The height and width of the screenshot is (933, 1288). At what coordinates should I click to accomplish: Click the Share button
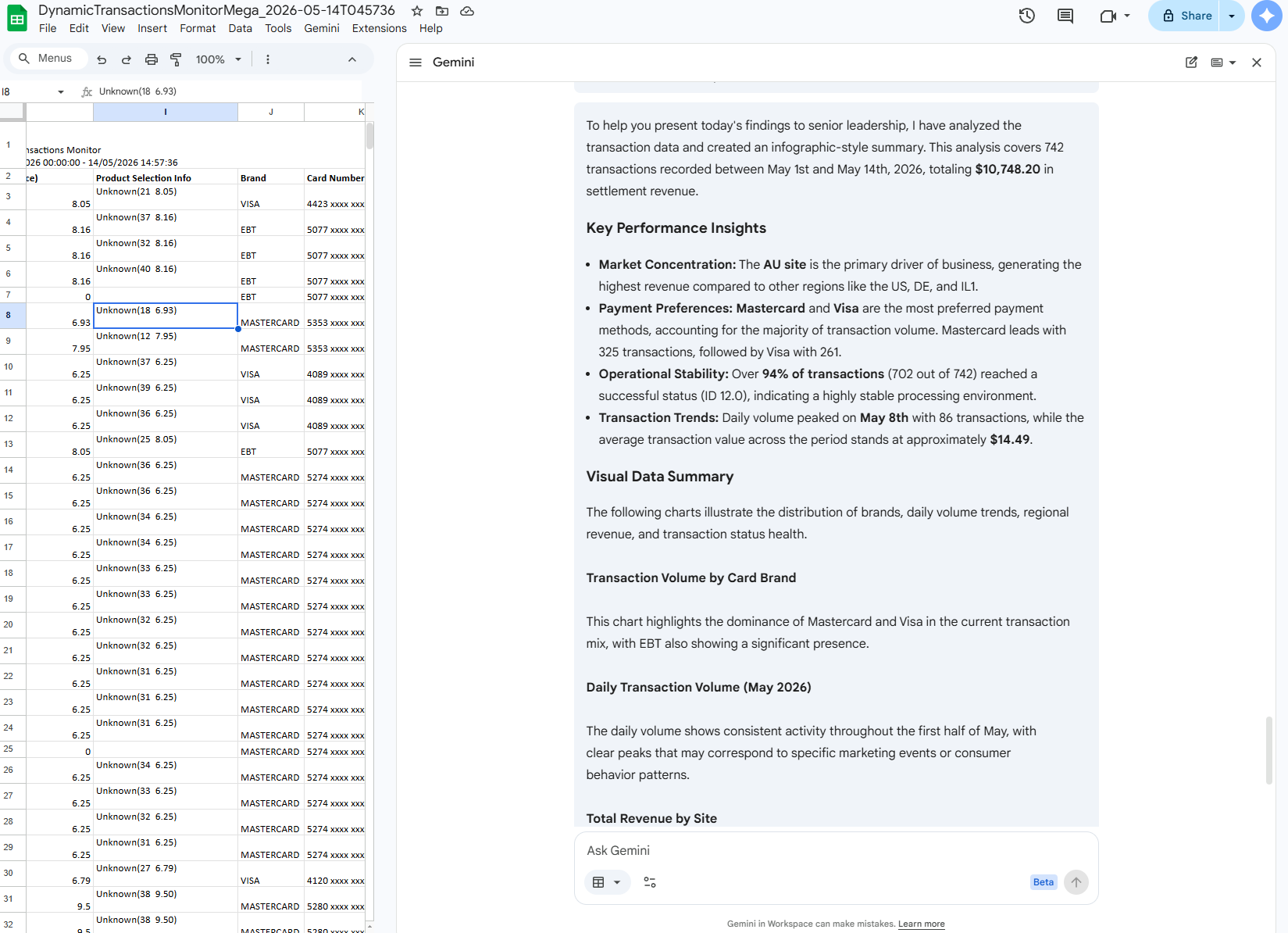point(1184,16)
